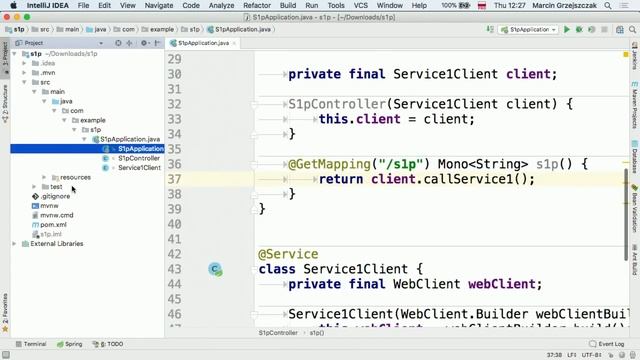640x360 pixels.
Task: Select Service1Client class in tree
Action: pyautogui.click(x=139, y=168)
